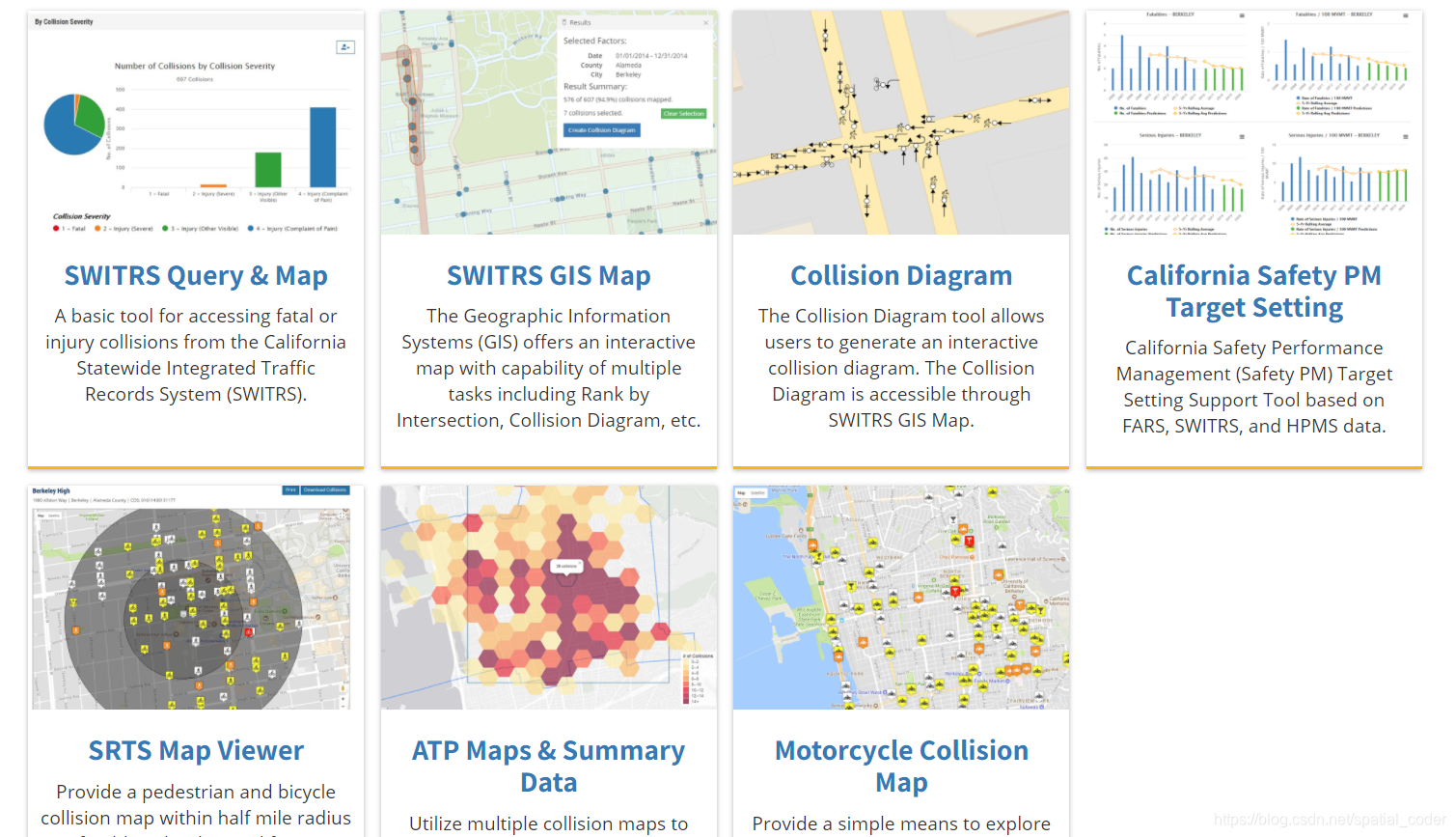Image resolution: width=1456 pixels, height=837 pixels.
Task: Open California Safety PM Target Setting link
Action: pyautogui.click(x=1253, y=292)
